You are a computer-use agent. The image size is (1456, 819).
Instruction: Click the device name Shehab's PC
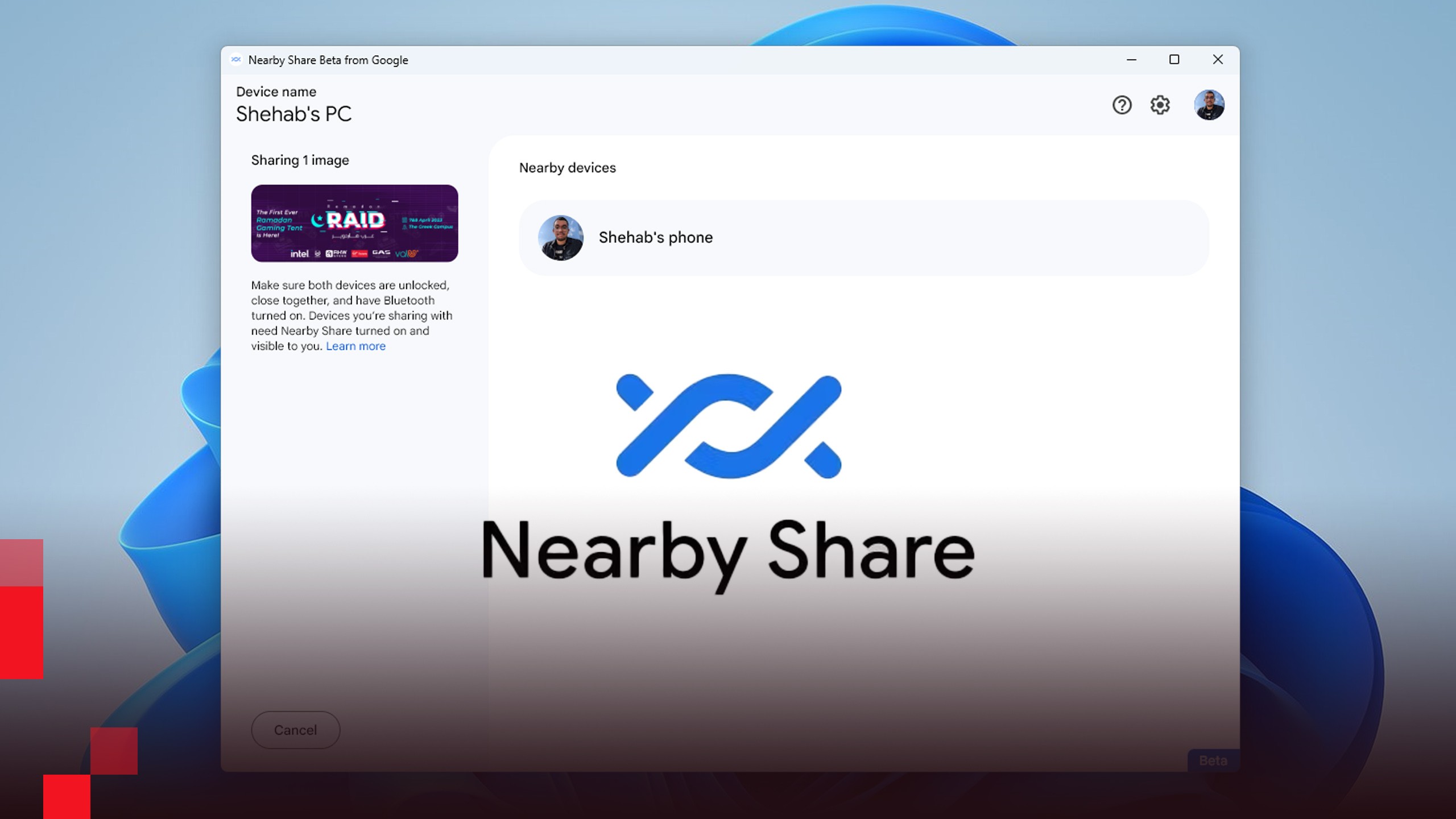click(x=293, y=114)
